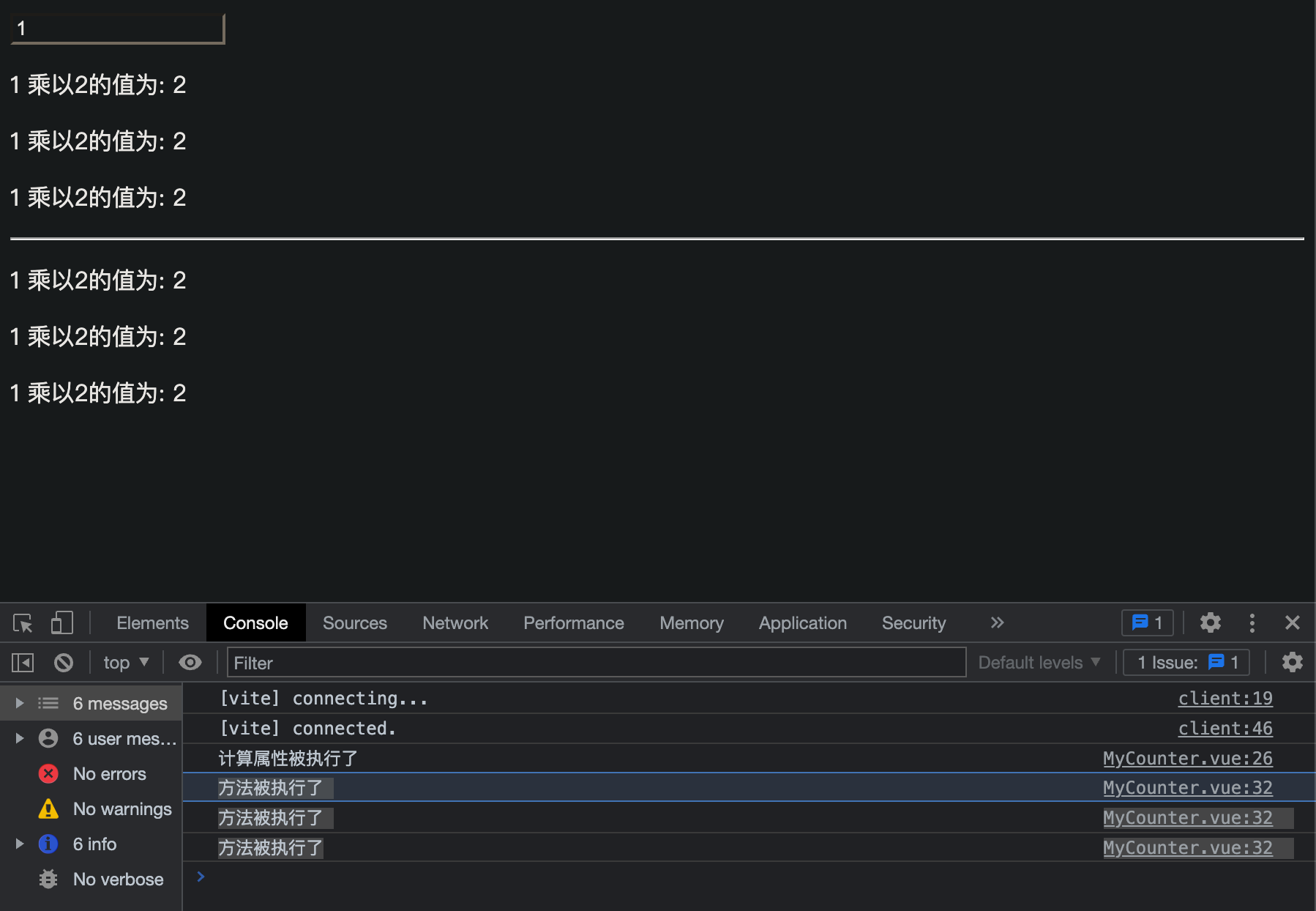Select the 6 user messages row

coord(91,739)
